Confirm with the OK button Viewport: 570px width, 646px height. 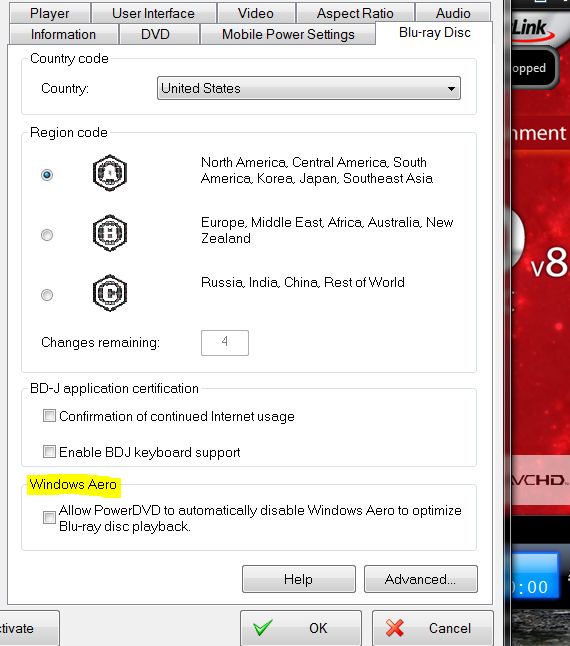coord(301,628)
